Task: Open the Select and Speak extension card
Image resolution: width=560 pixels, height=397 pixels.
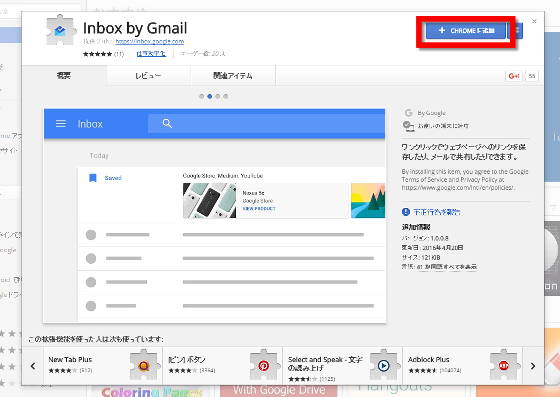Action: (x=342, y=366)
